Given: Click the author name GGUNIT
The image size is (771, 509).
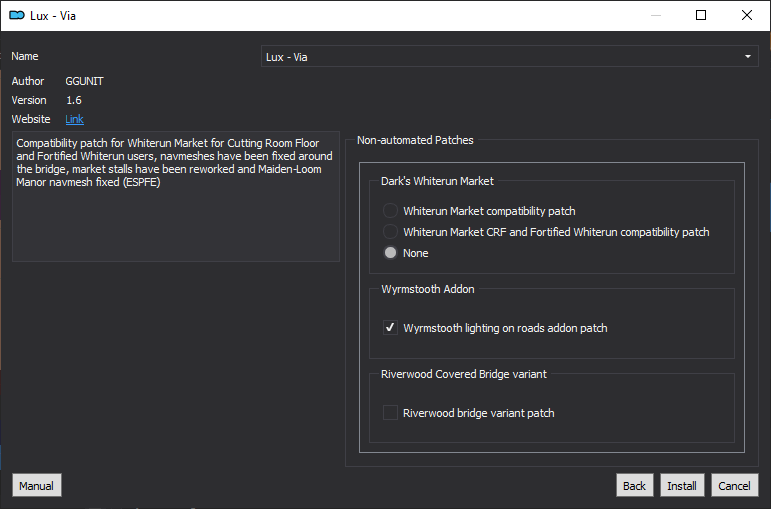Looking at the screenshot, I should [x=85, y=81].
